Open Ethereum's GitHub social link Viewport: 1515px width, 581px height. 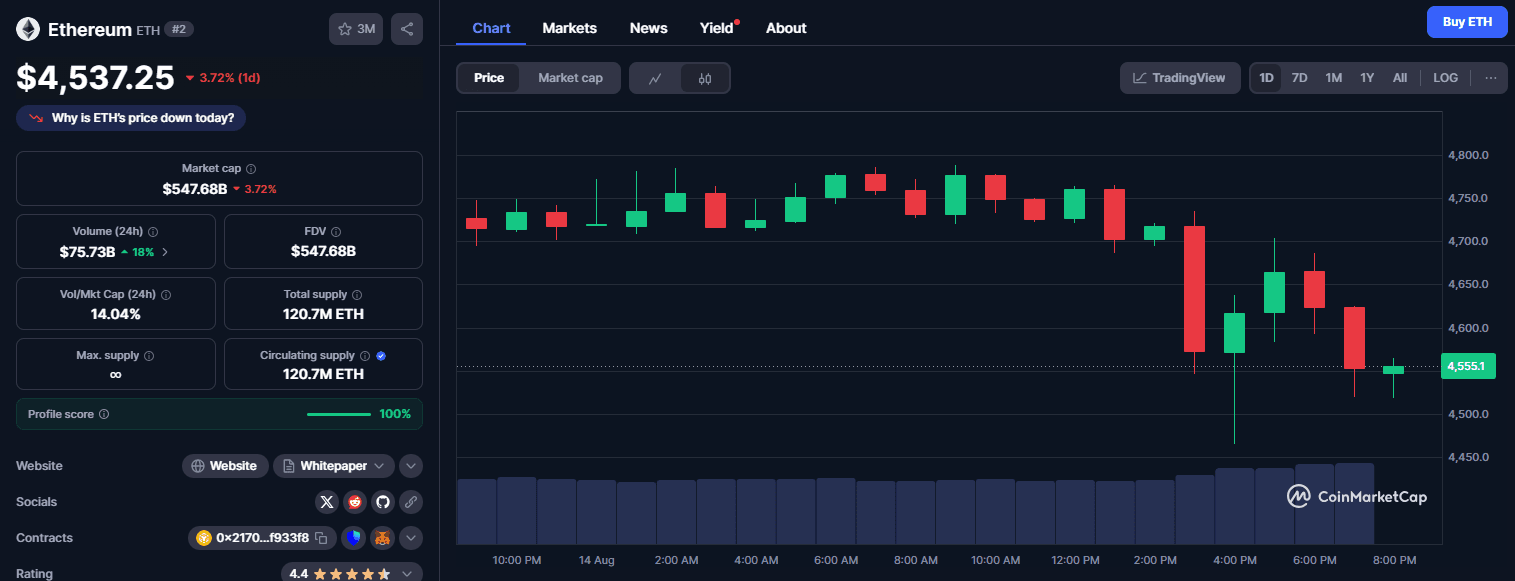click(383, 502)
